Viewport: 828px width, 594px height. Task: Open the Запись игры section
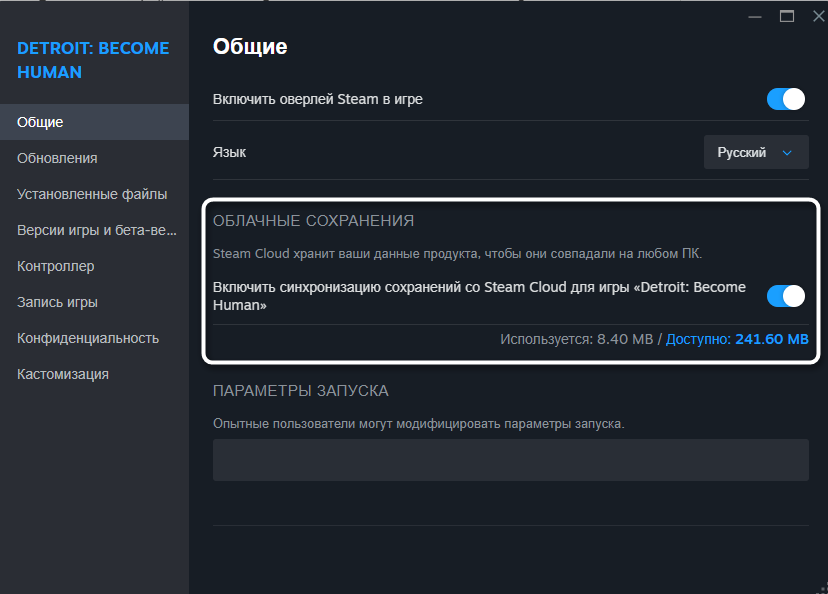click(x=95, y=302)
